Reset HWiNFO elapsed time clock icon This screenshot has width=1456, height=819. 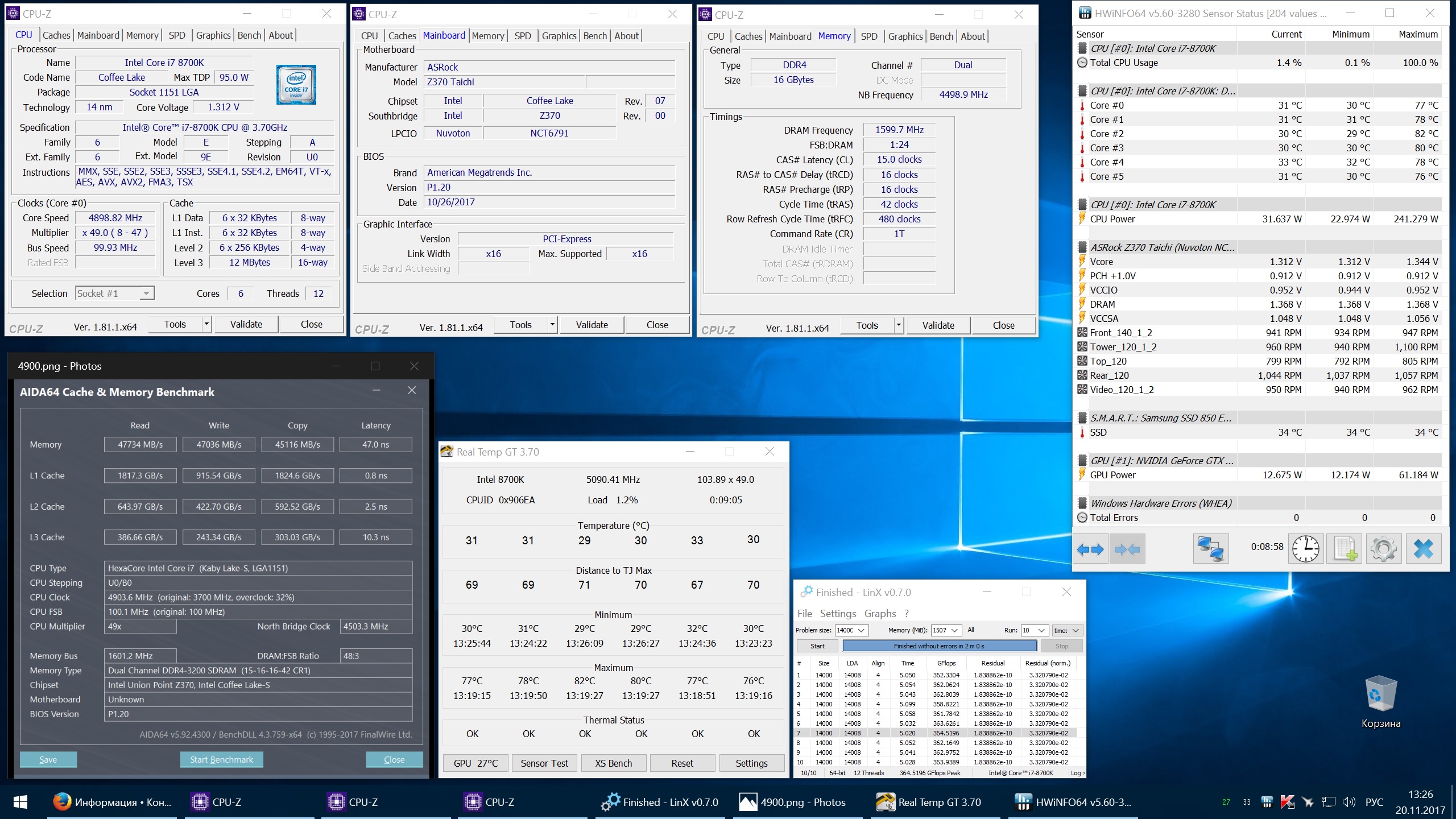click(1306, 549)
